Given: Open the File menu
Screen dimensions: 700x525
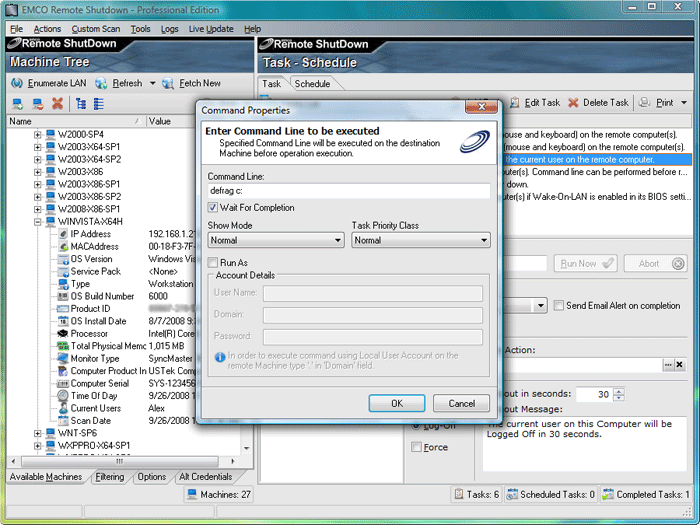Looking at the screenshot, I should (x=17, y=29).
